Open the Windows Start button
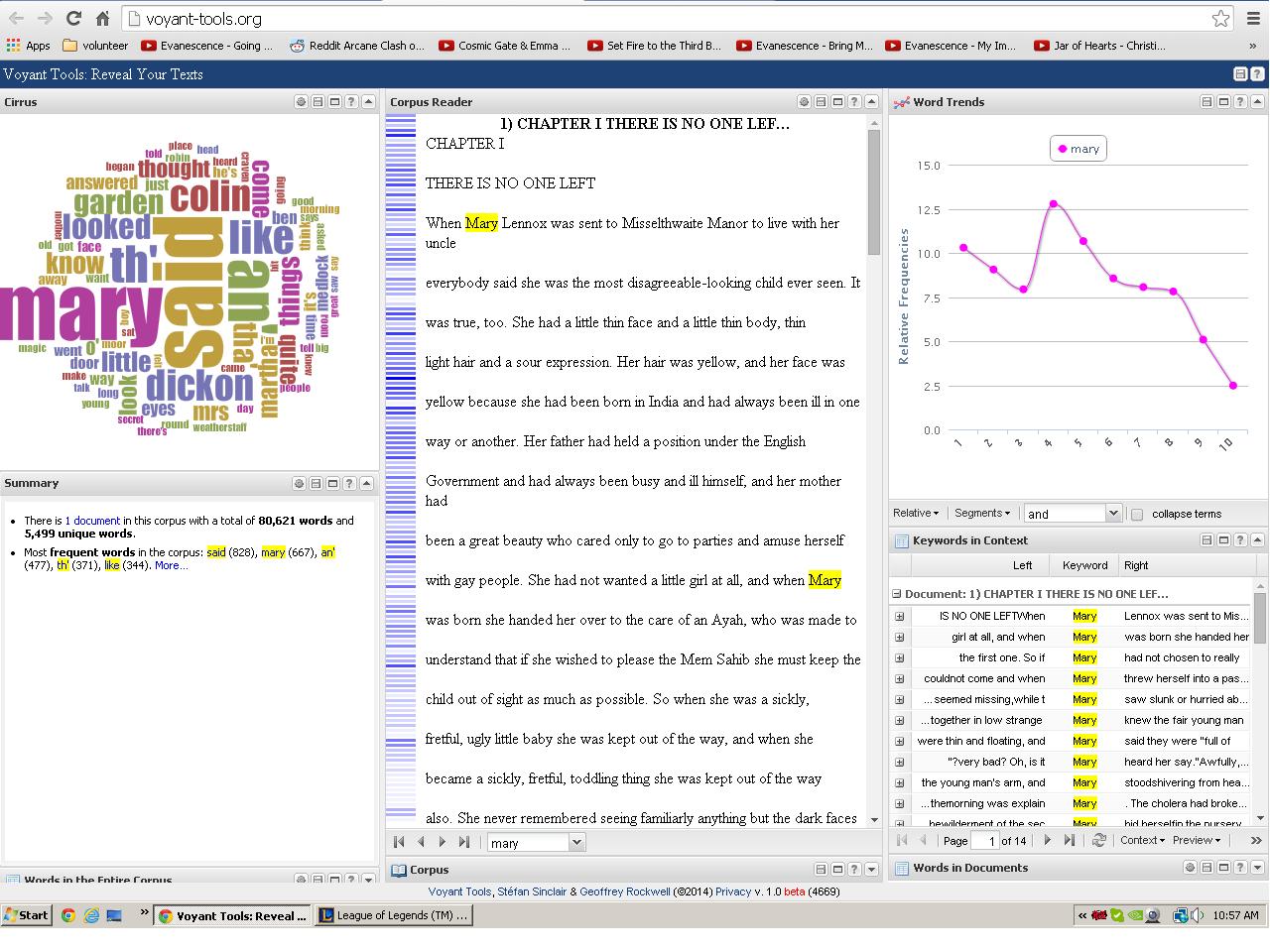 pos(26,915)
